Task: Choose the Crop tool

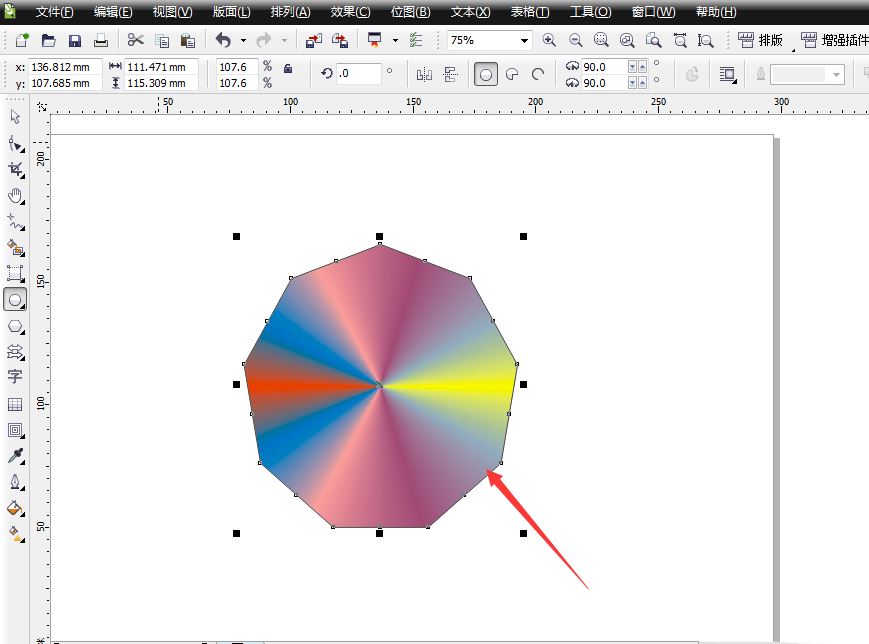Action: (x=14, y=168)
